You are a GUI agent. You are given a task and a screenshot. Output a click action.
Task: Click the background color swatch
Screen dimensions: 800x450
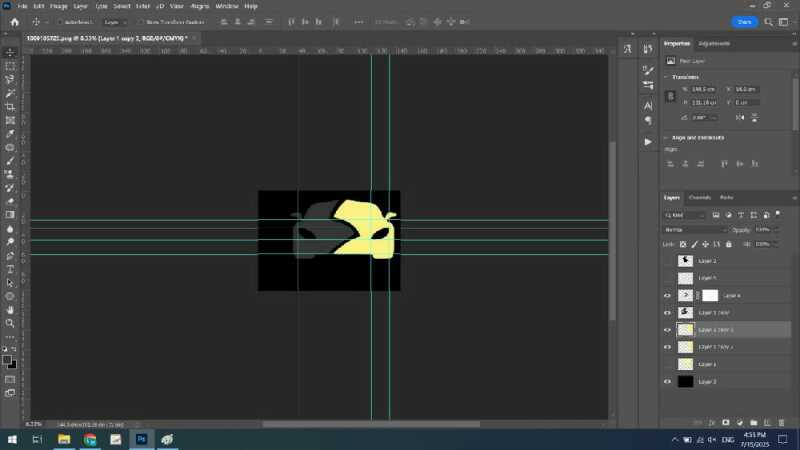coord(13,365)
